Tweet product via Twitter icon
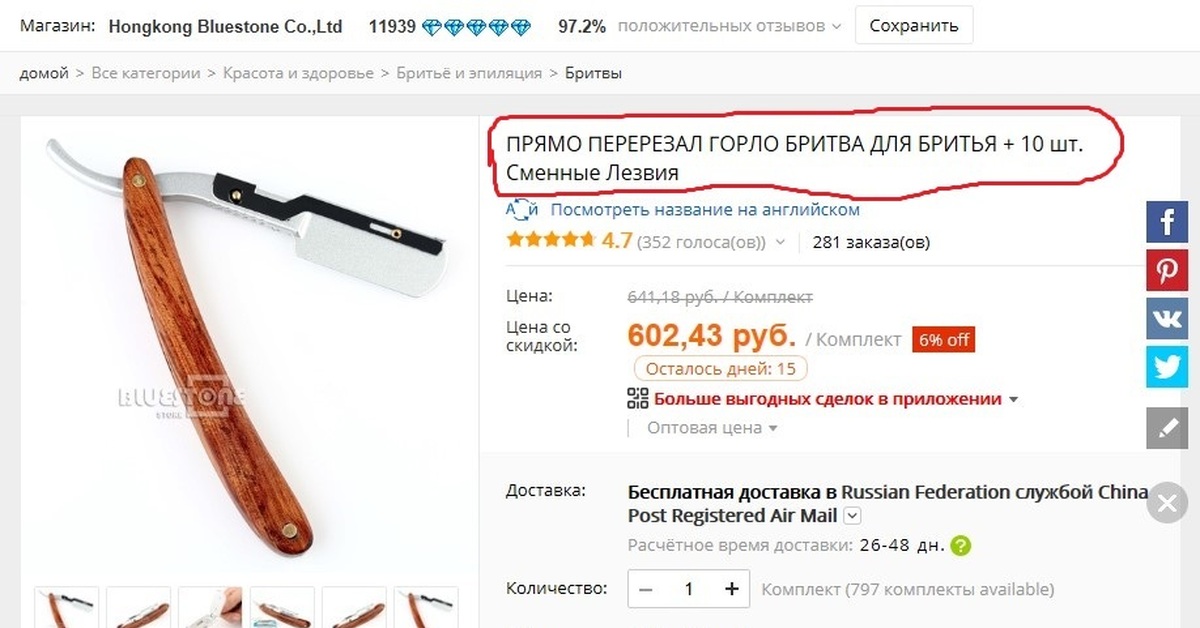This screenshot has height=628, width=1200. coord(1167,366)
